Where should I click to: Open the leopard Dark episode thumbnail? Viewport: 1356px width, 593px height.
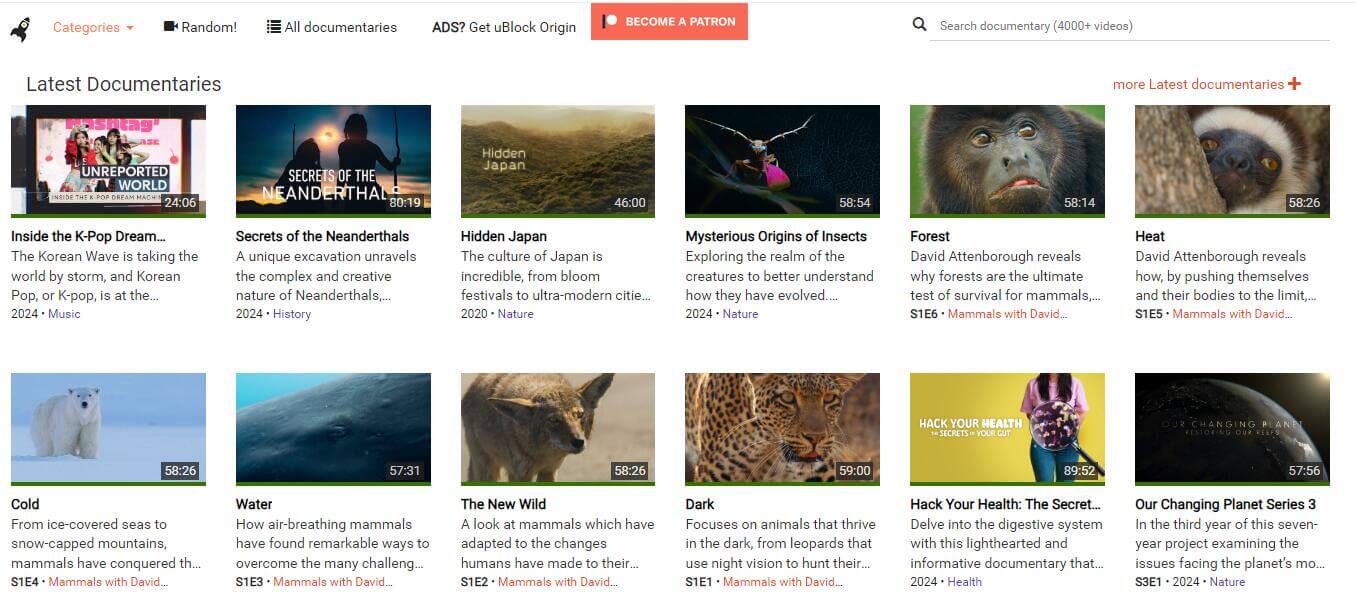[782, 428]
